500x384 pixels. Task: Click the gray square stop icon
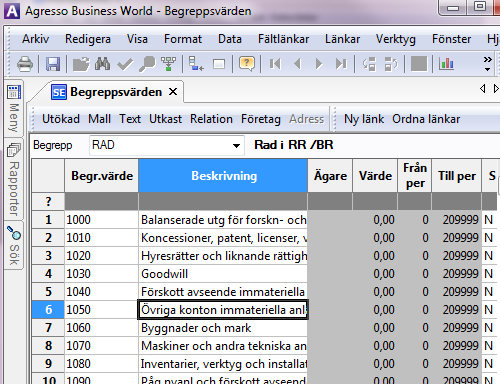[419, 63]
